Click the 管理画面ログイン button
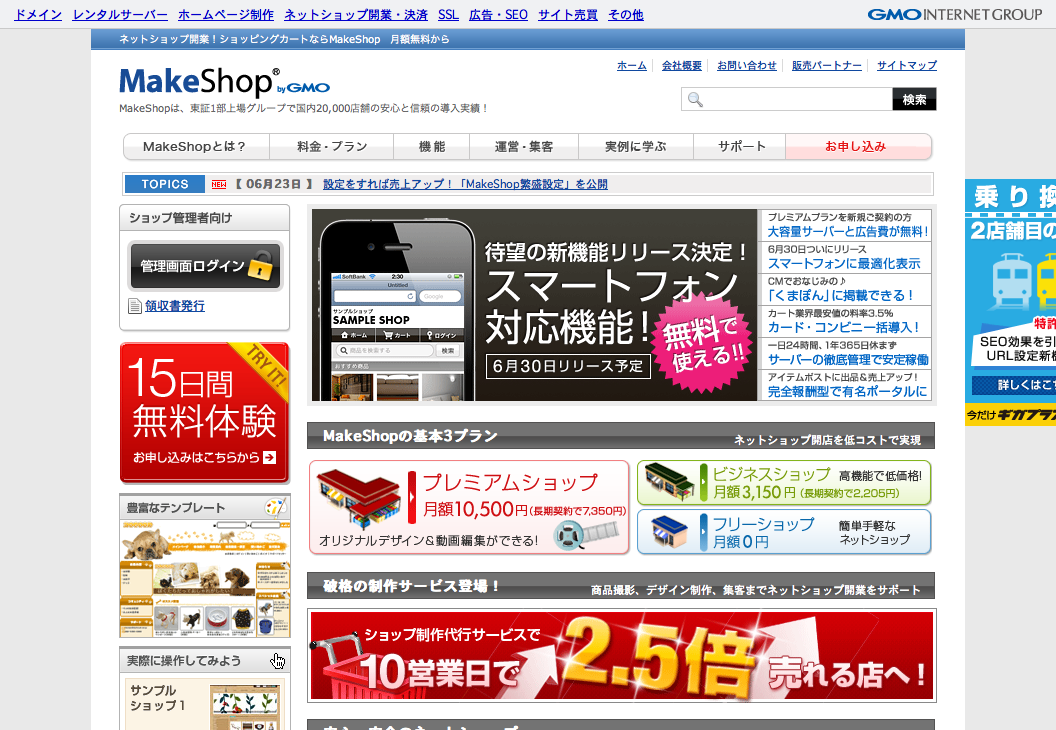This screenshot has height=730, width=1056. click(x=205, y=266)
